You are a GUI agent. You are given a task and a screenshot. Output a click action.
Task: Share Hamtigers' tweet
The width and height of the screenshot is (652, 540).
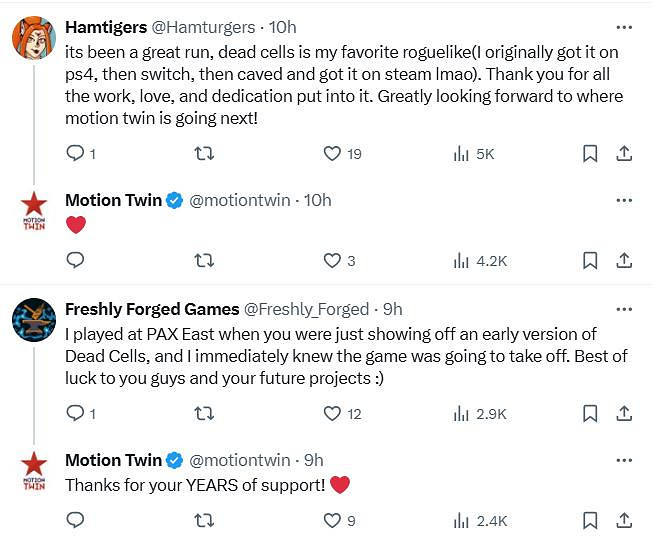click(624, 154)
